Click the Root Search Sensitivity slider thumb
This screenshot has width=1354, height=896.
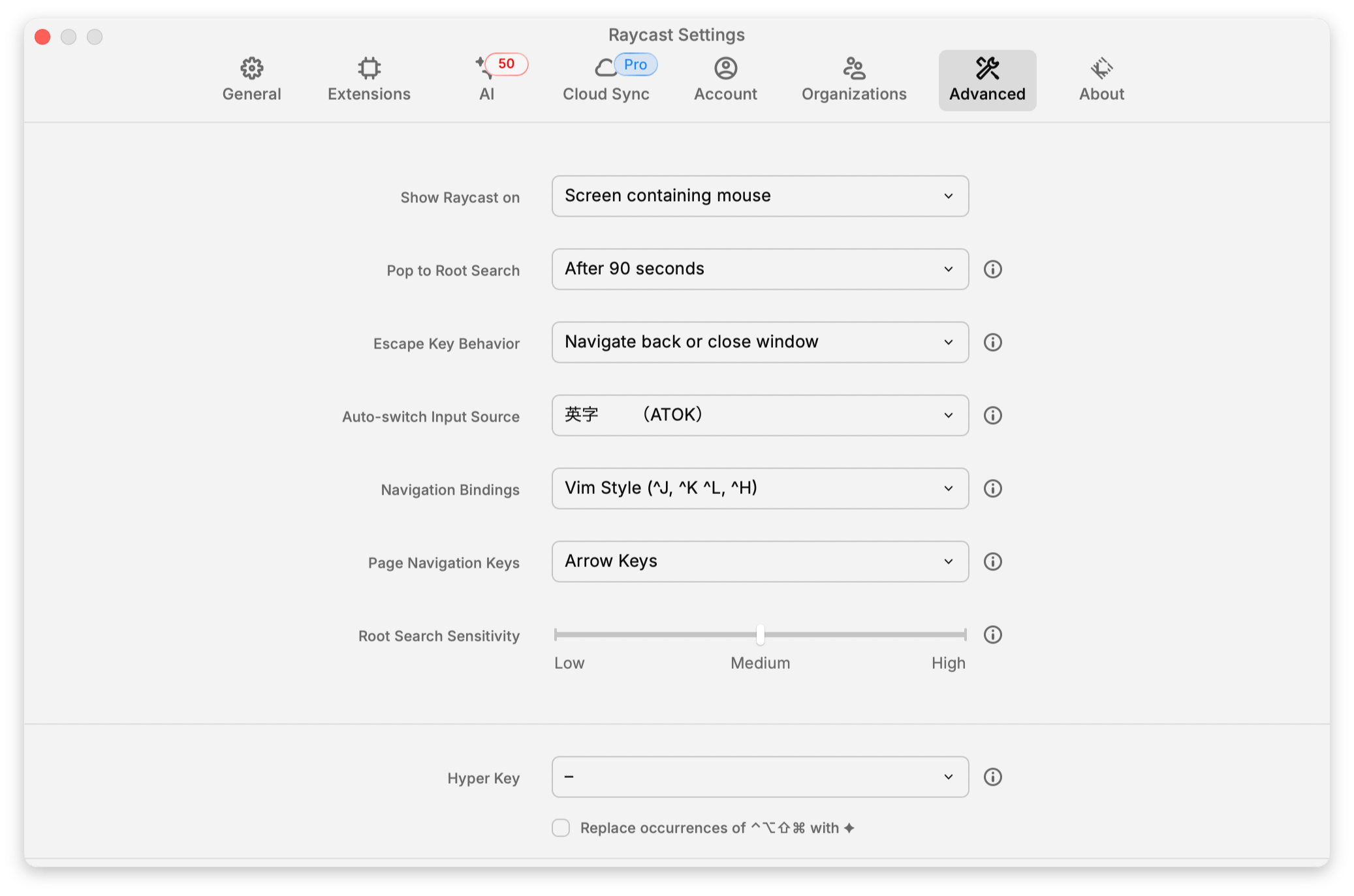(x=760, y=634)
